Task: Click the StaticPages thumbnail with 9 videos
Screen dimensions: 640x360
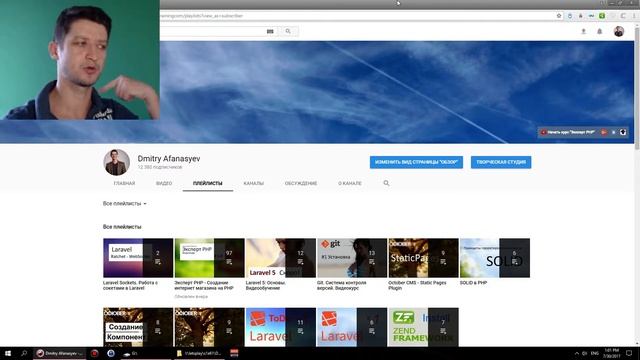Action: pyautogui.click(x=423, y=258)
